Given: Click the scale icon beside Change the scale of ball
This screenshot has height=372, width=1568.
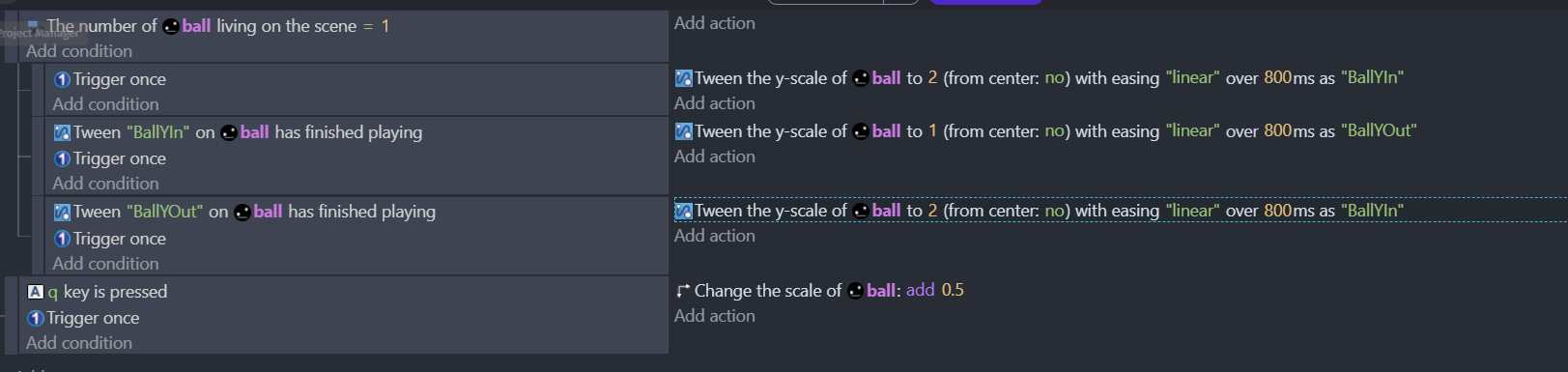Looking at the screenshot, I should [x=683, y=291].
